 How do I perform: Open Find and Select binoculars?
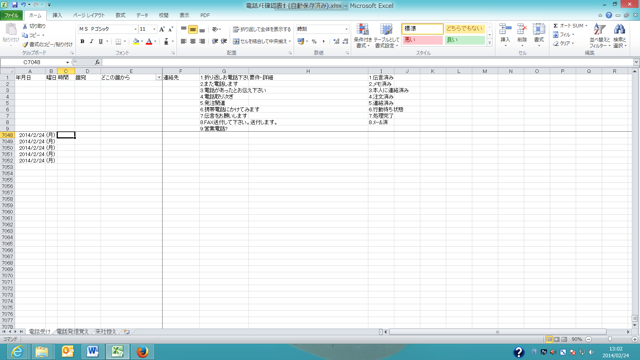point(619,36)
